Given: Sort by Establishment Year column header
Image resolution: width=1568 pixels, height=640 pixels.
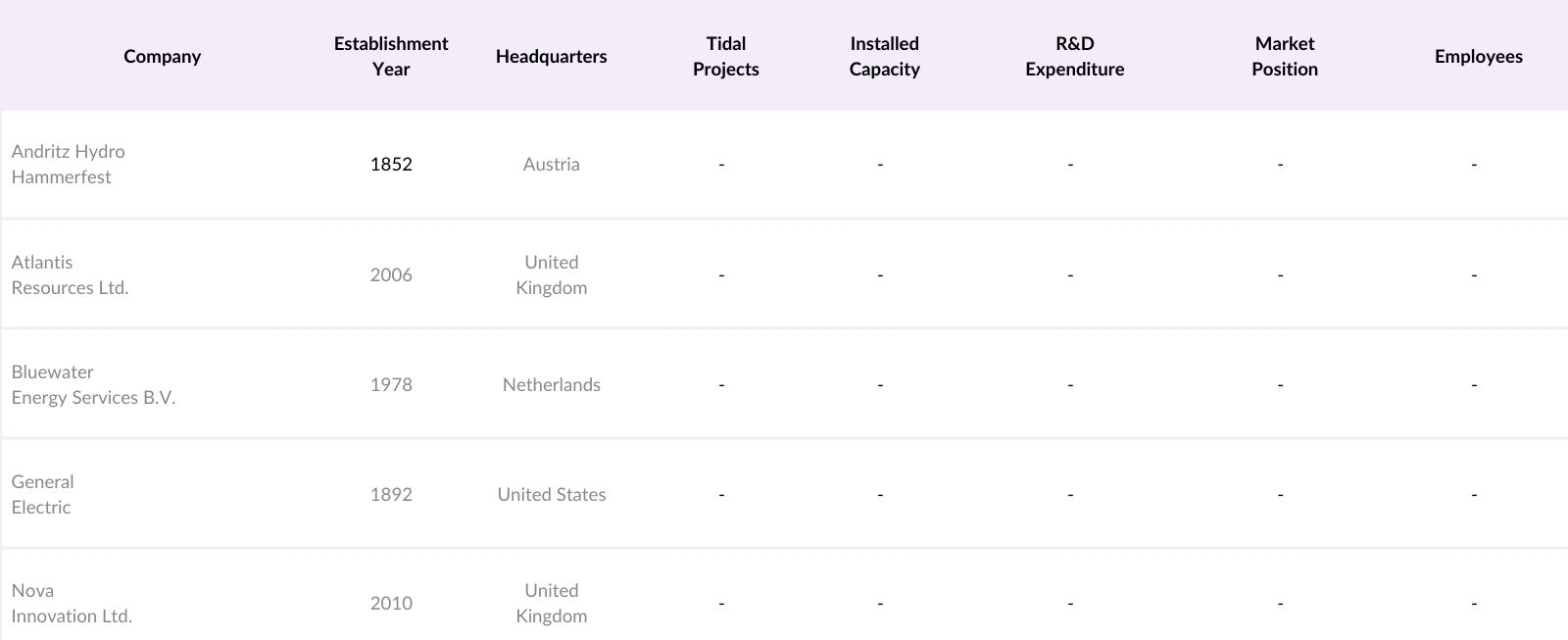Looking at the screenshot, I should tap(390, 56).
